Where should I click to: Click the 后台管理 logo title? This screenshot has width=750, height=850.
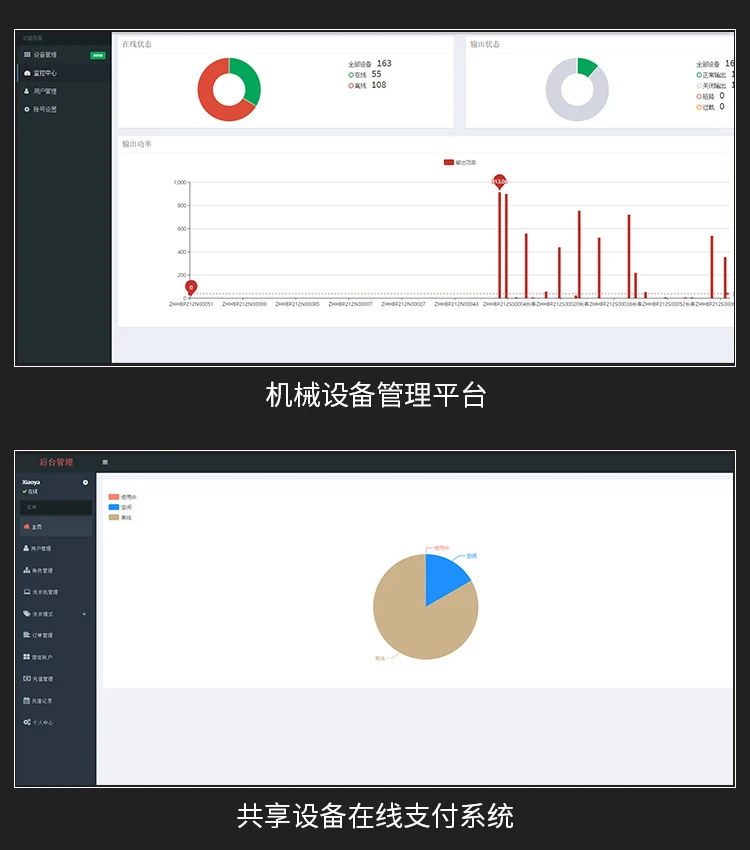[x=56, y=462]
